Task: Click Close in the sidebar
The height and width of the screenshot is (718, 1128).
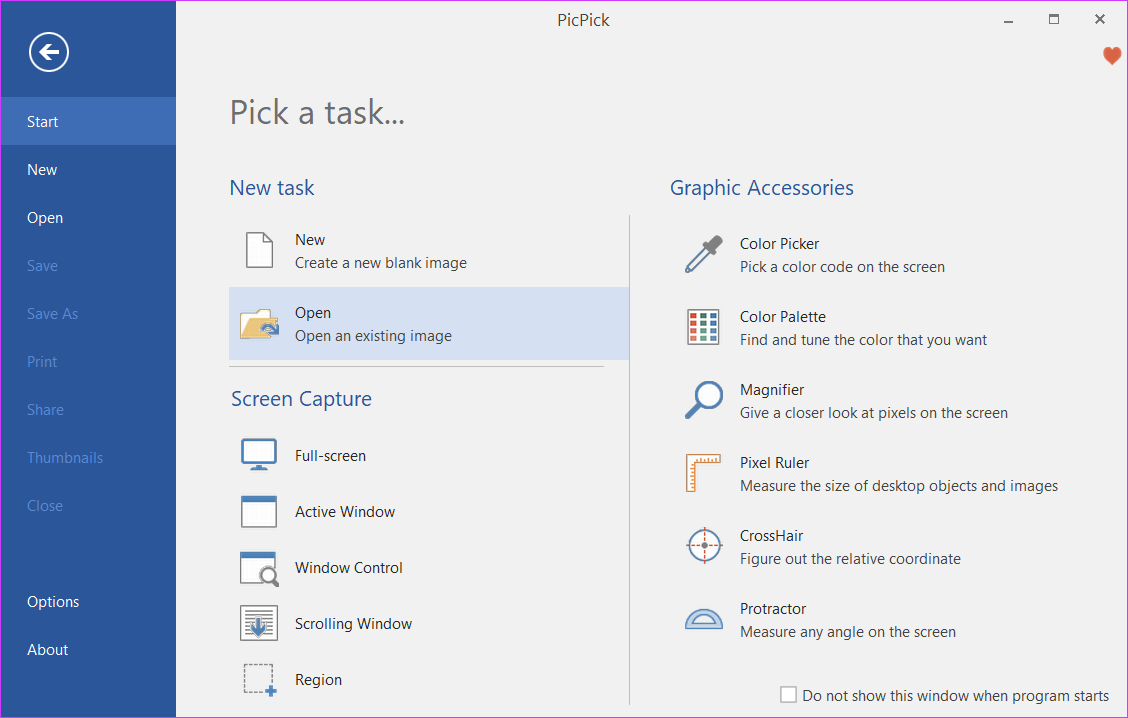Action: [x=88, y=506]
